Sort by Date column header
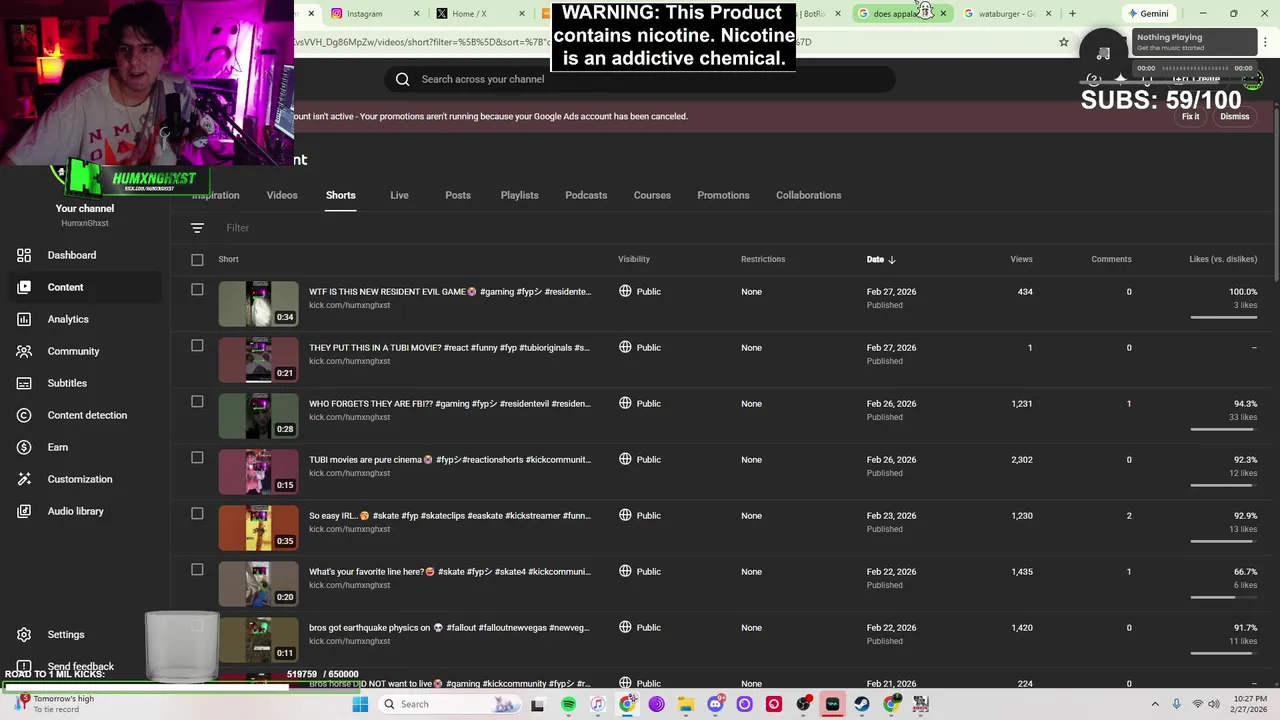This screenshot has height=720, width=1280. pyautogui.click(x=880, y=259)
